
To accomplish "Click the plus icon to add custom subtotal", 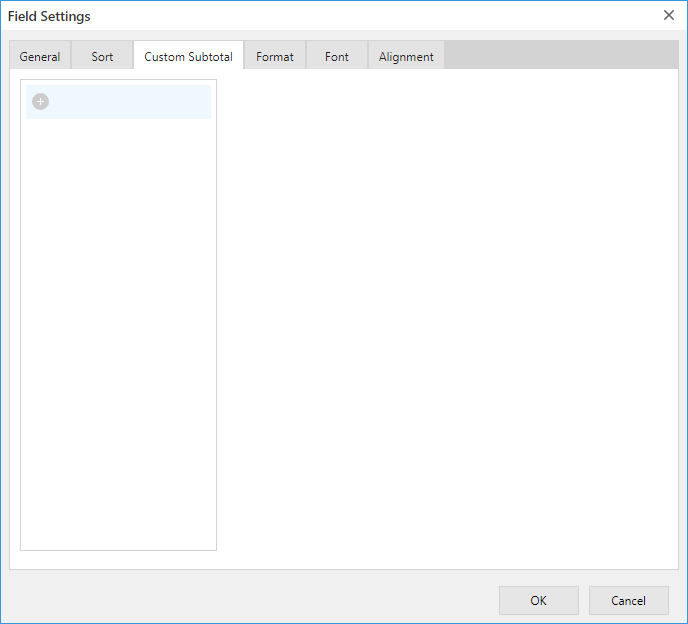I will pos(40,102).
